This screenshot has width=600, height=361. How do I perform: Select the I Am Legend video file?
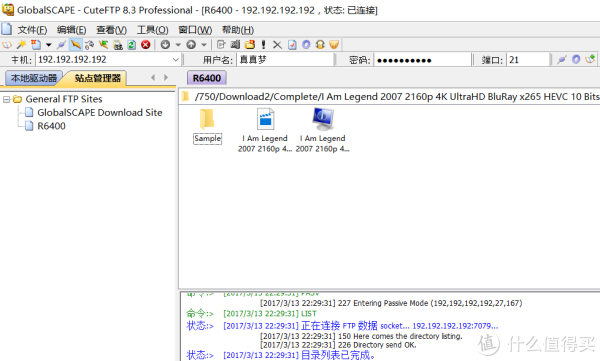(x=265, y=130)
